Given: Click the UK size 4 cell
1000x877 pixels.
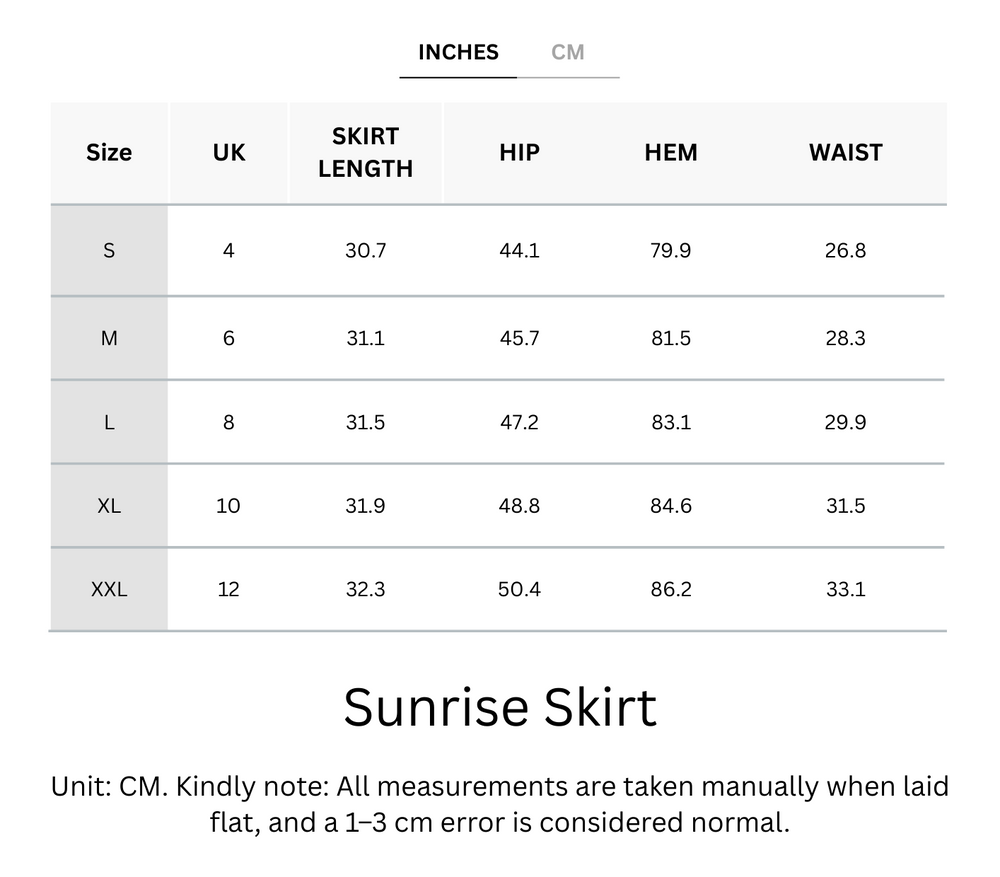Looking at the screenshot, I should [228, 251].
